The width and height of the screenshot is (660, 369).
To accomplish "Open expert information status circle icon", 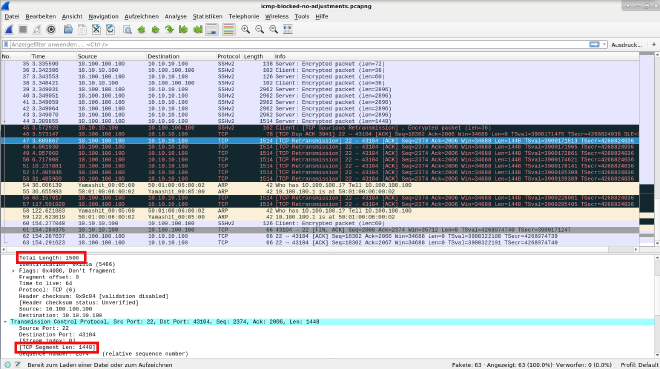I will (8, 365).
